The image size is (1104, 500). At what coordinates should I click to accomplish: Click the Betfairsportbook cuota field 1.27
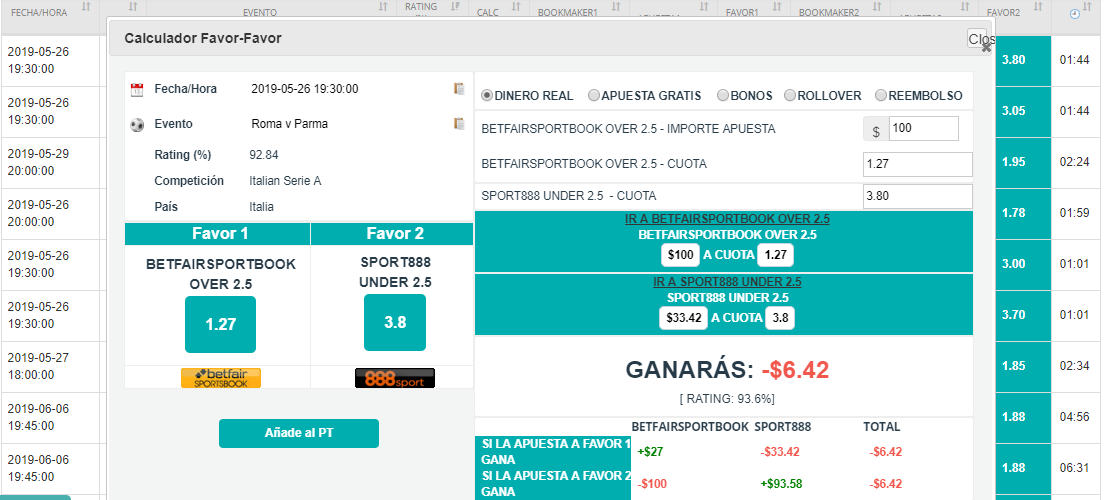[x=917, y=164]
